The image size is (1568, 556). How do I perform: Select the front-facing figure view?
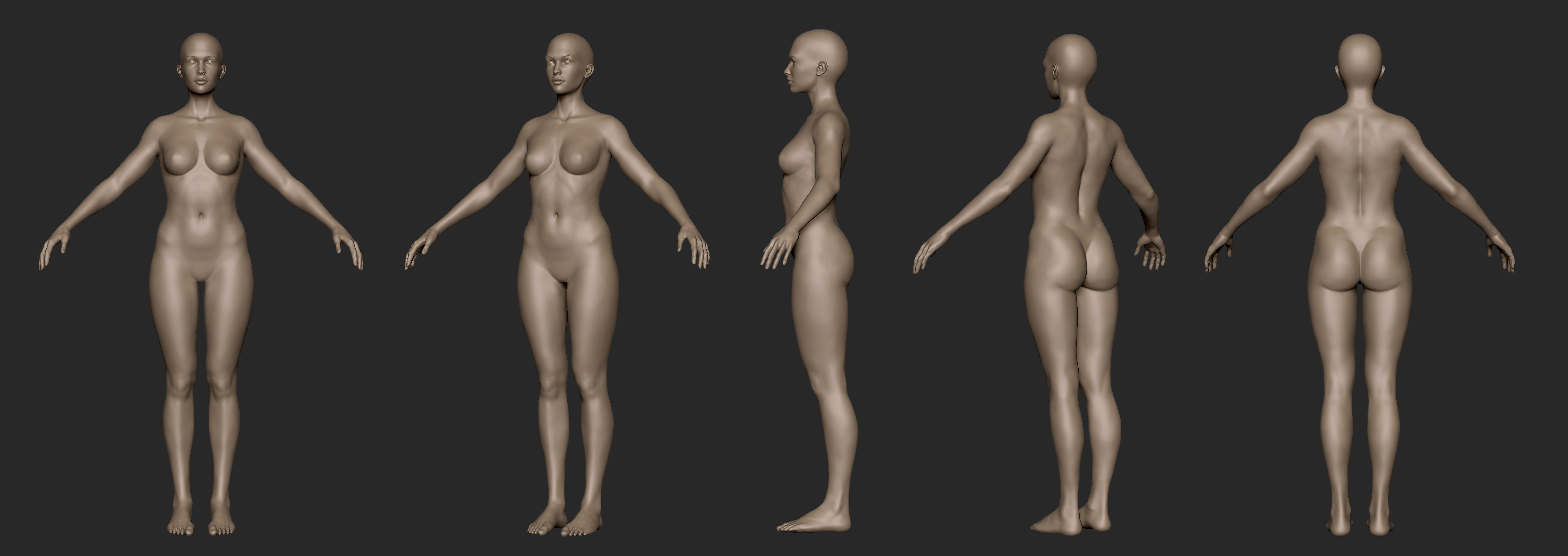pyautogui.click(x=201, y=274)
